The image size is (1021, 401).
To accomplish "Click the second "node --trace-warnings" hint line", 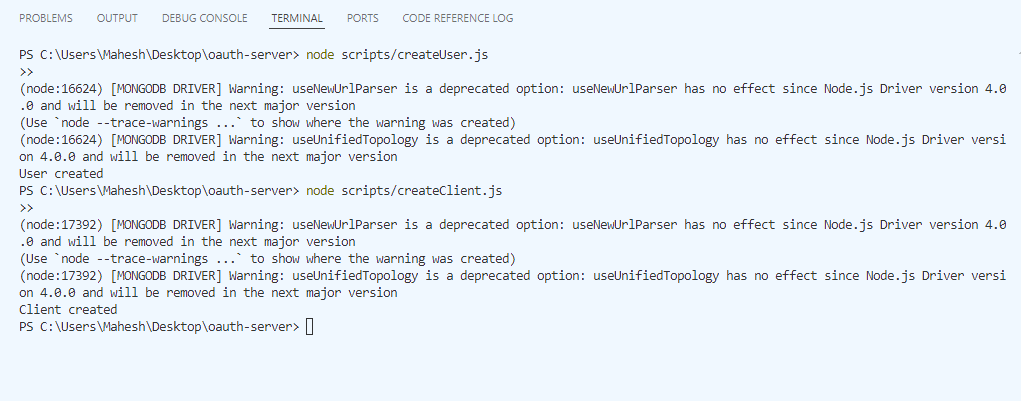I will pos(266,259).
